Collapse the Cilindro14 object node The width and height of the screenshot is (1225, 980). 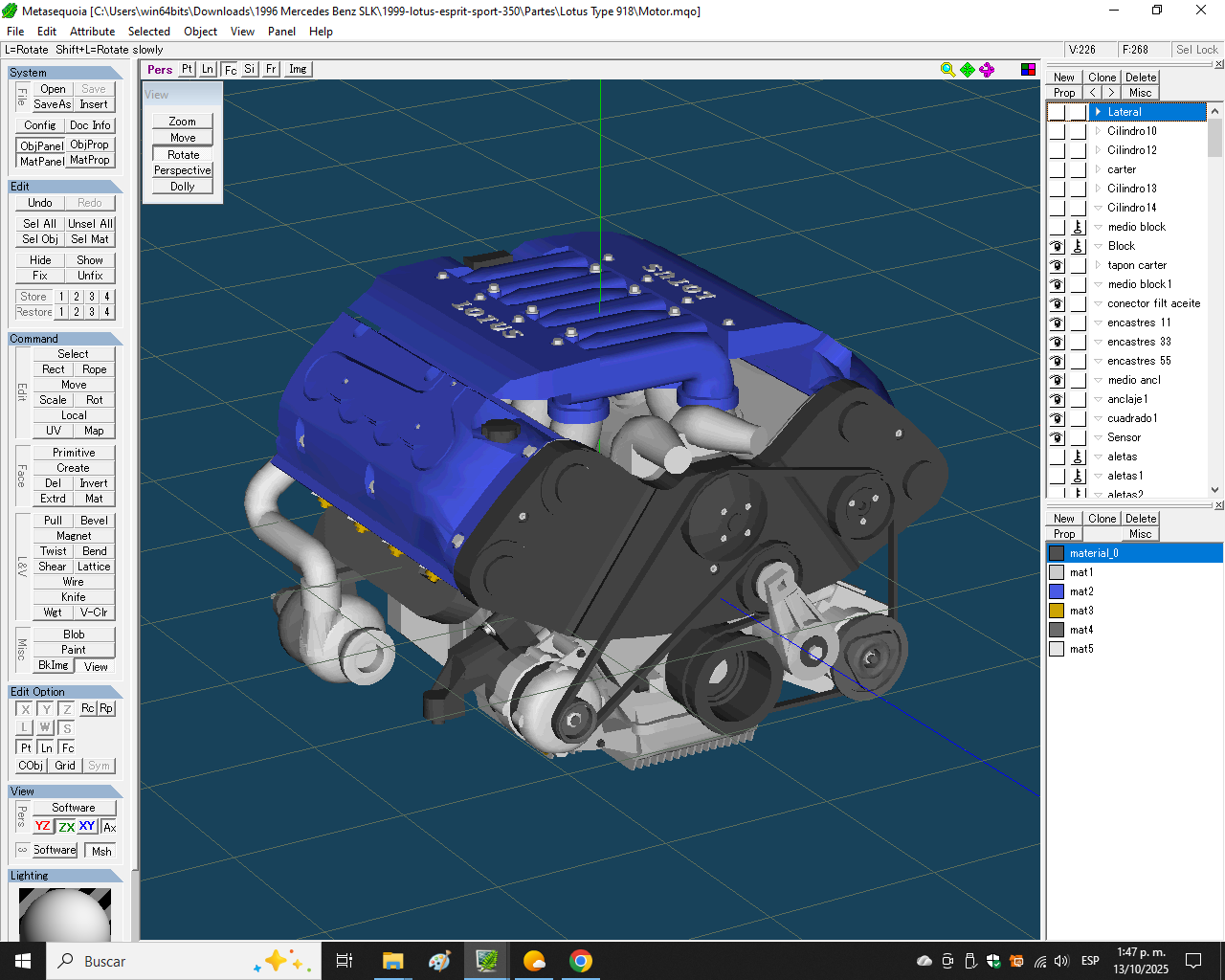(x=1098, y=208)
